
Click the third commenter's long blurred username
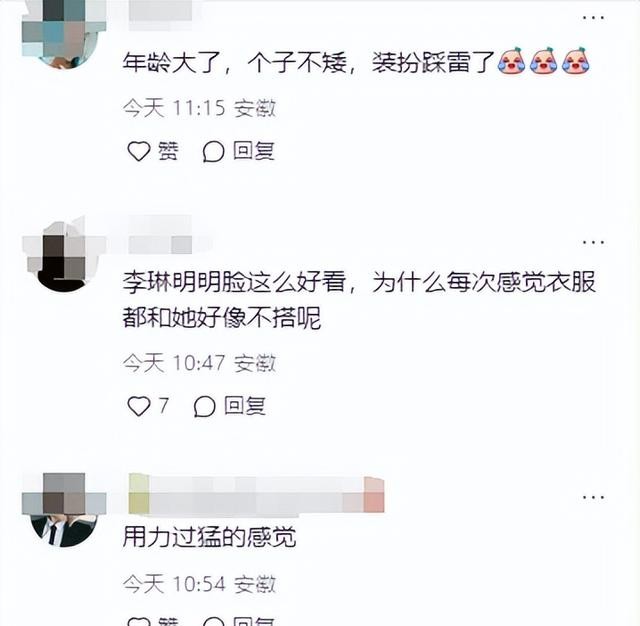coord(256,495)
